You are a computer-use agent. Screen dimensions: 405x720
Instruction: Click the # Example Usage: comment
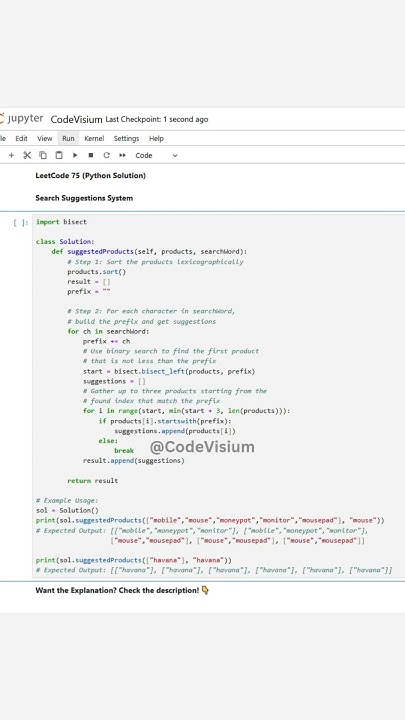pyautogui.click(x=67, y=501)
